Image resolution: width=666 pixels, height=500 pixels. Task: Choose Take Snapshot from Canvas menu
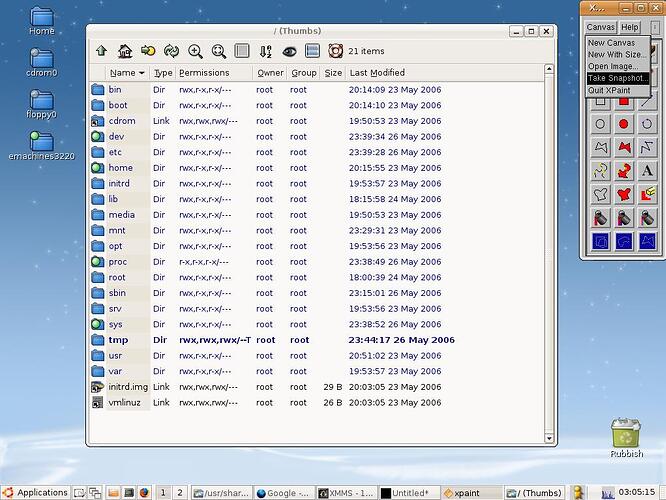(618, 78)
